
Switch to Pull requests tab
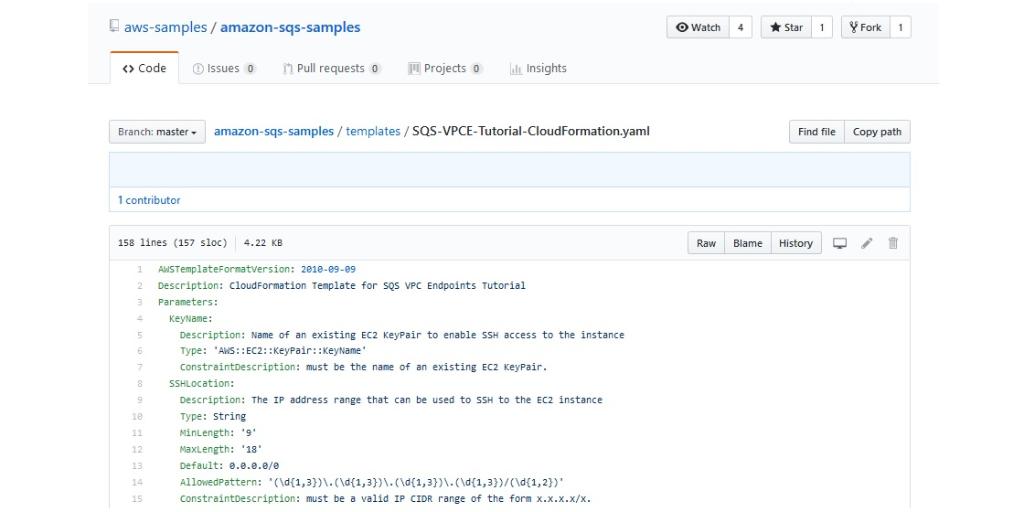(332, 68)
